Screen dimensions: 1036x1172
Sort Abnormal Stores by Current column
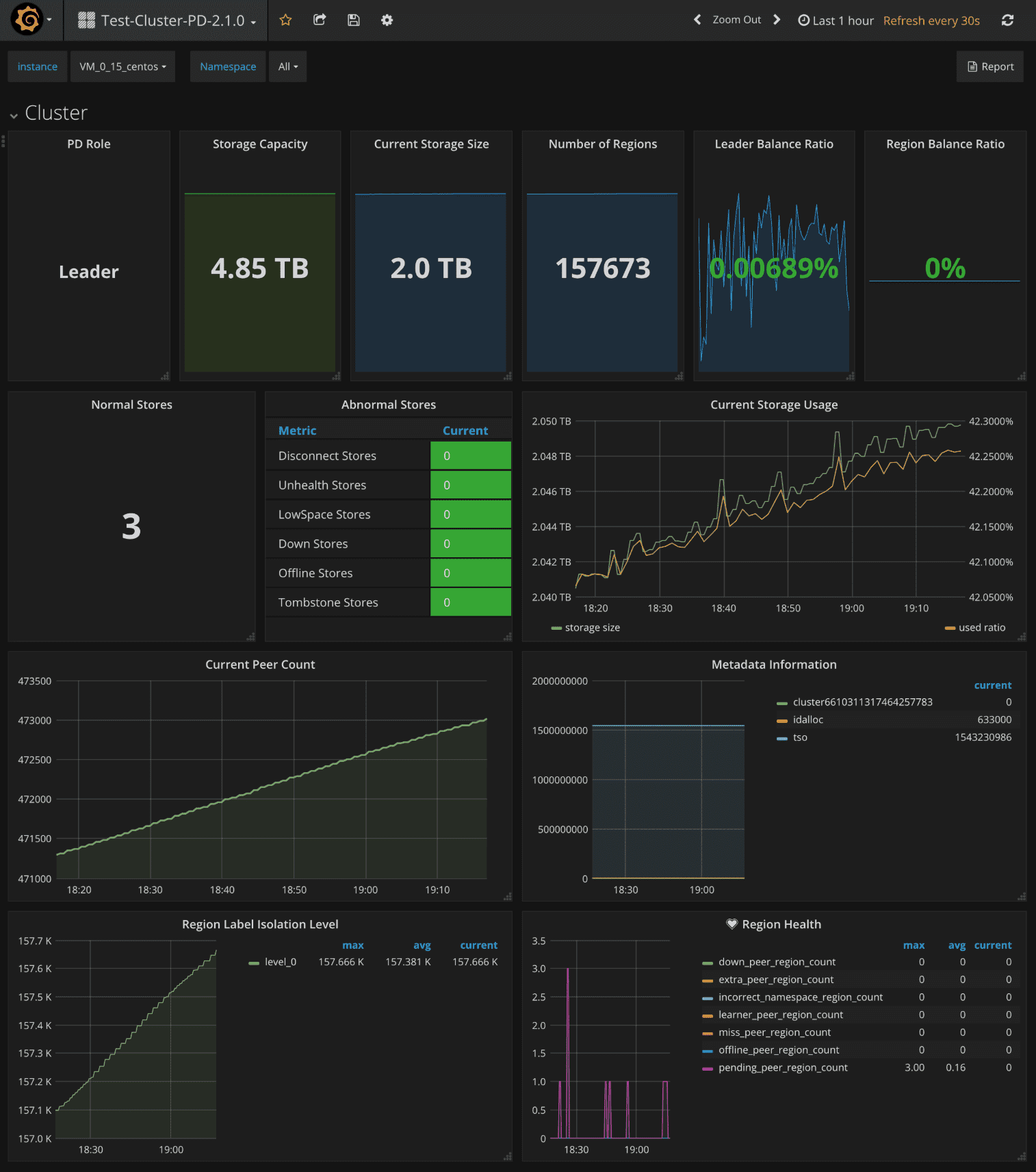(x=465, y=431)
